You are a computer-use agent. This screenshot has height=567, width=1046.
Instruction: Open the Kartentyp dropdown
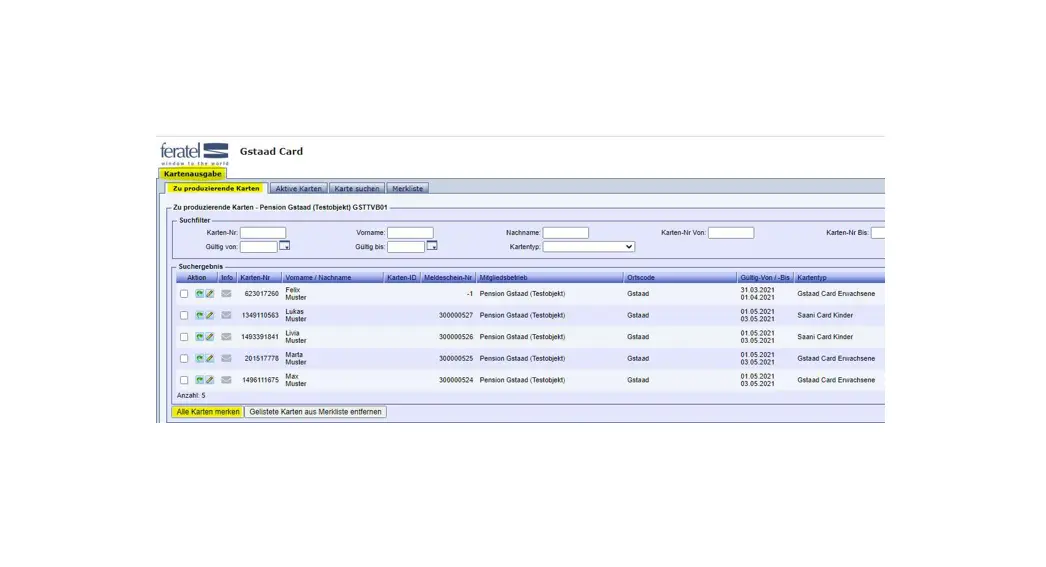(x=588, y=247)
